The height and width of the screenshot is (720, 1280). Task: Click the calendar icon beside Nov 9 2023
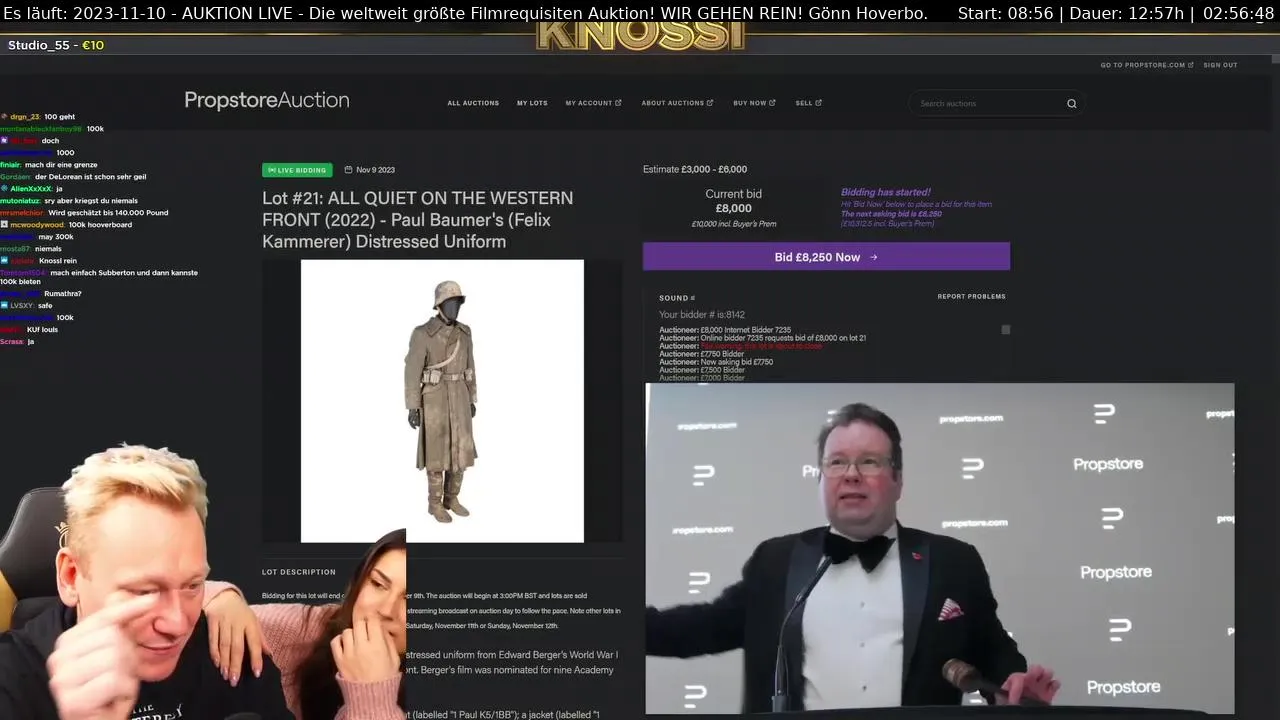coord(348,170)
